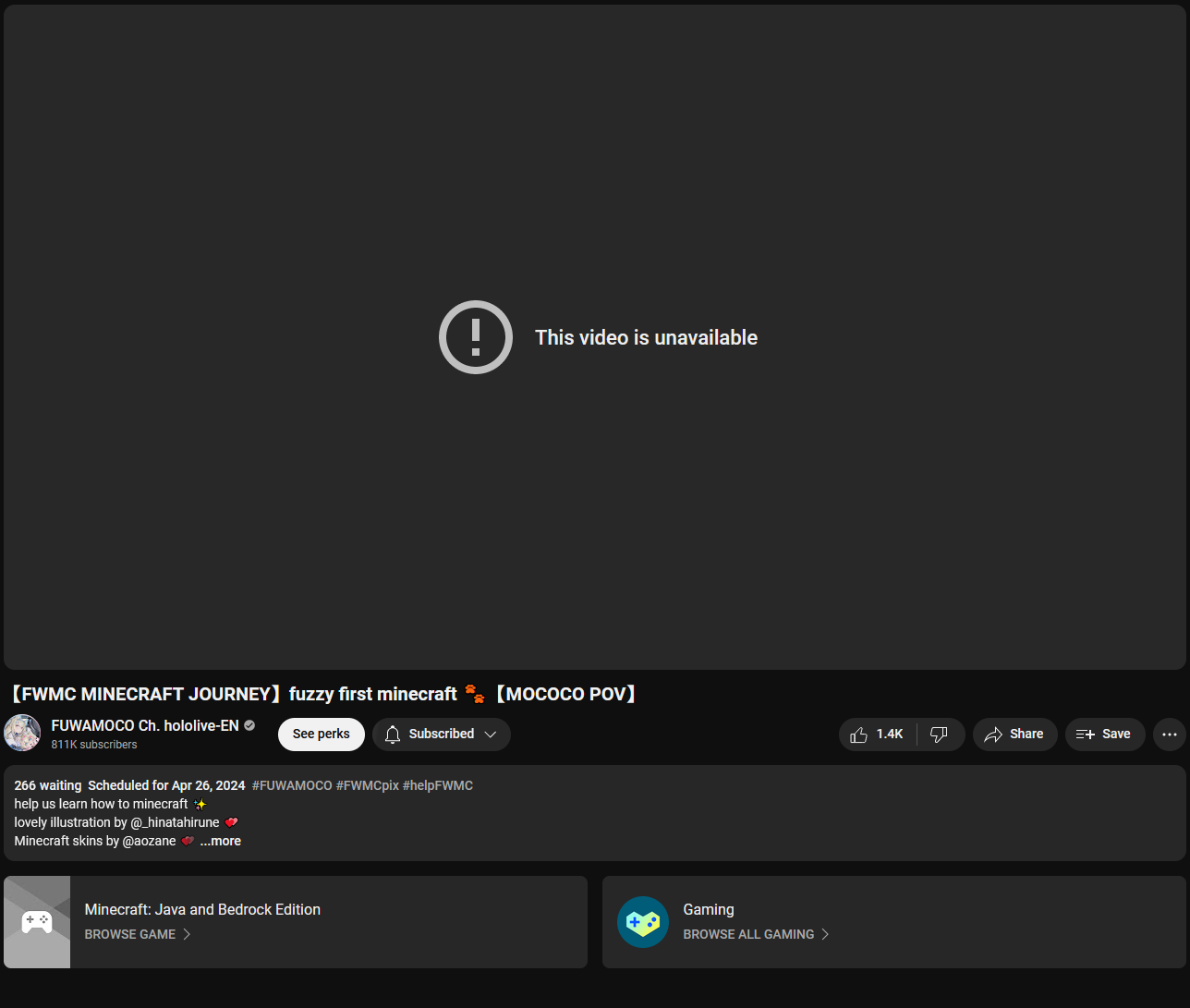Click the Gaming heart controller icon
The image size is (1190, 1008).
[643, 922]
